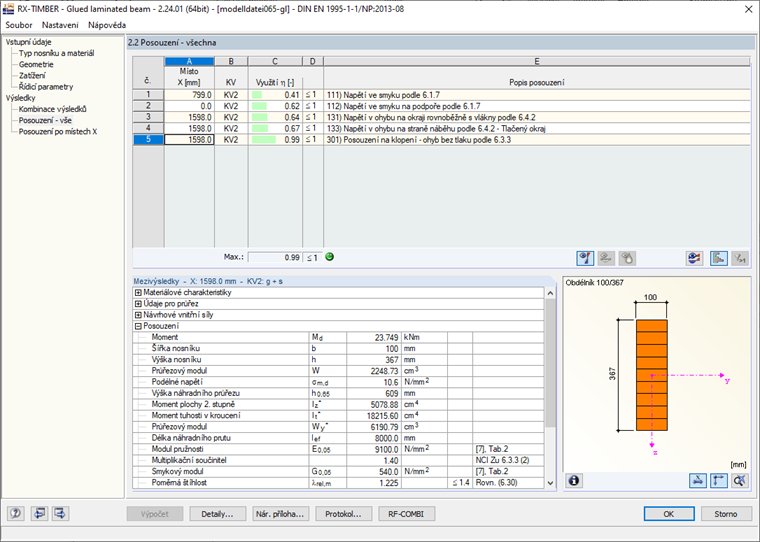Click 'NCI Zu 6.3.3 (2)' reference text
Viewport: 760px width, 542px height.
coord(503,461)
